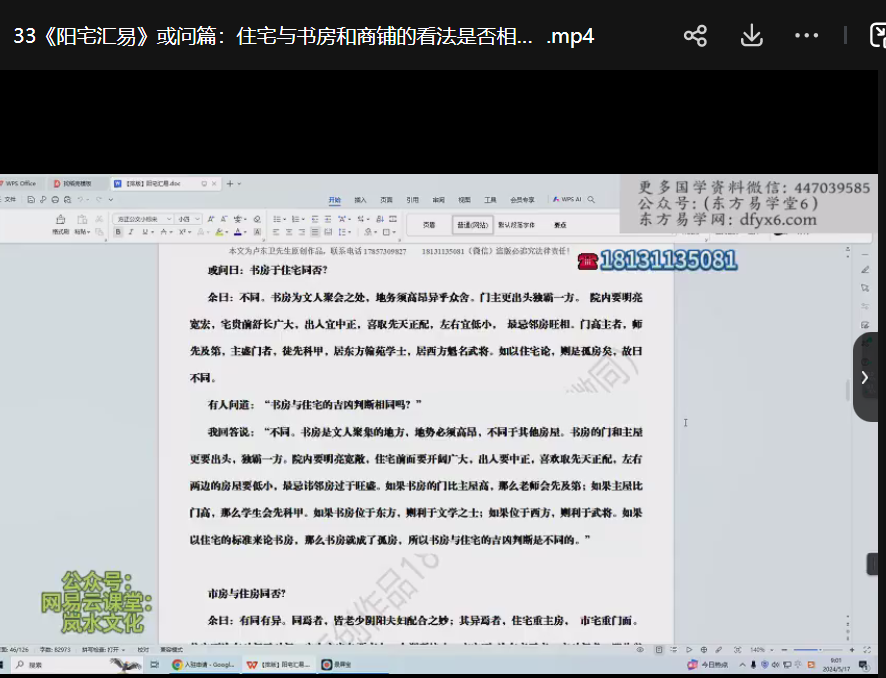Download the video with the download icon
The height and width of the screenshot is (678, 886).
(751, 36)
